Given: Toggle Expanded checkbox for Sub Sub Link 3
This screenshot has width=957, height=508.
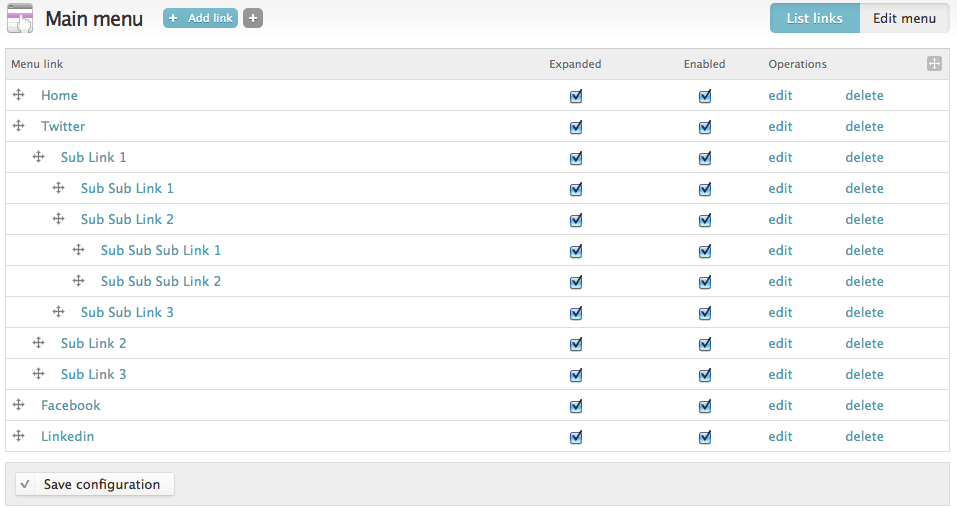Looking at the screenshot, I should point(576,313).
